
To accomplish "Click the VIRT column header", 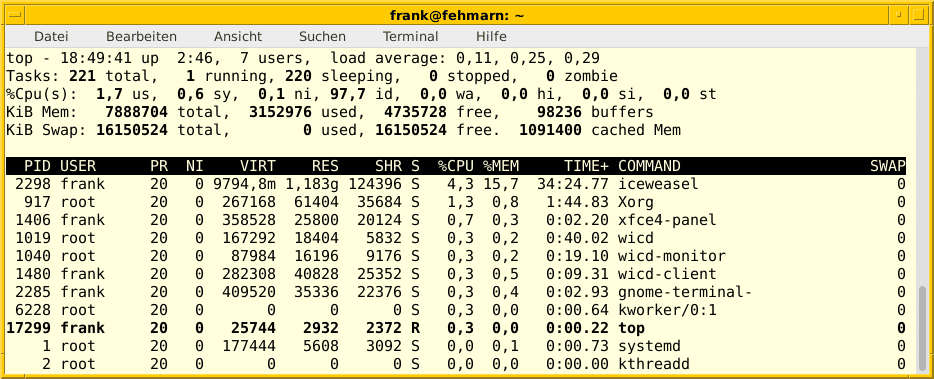I will coord(258,166).
